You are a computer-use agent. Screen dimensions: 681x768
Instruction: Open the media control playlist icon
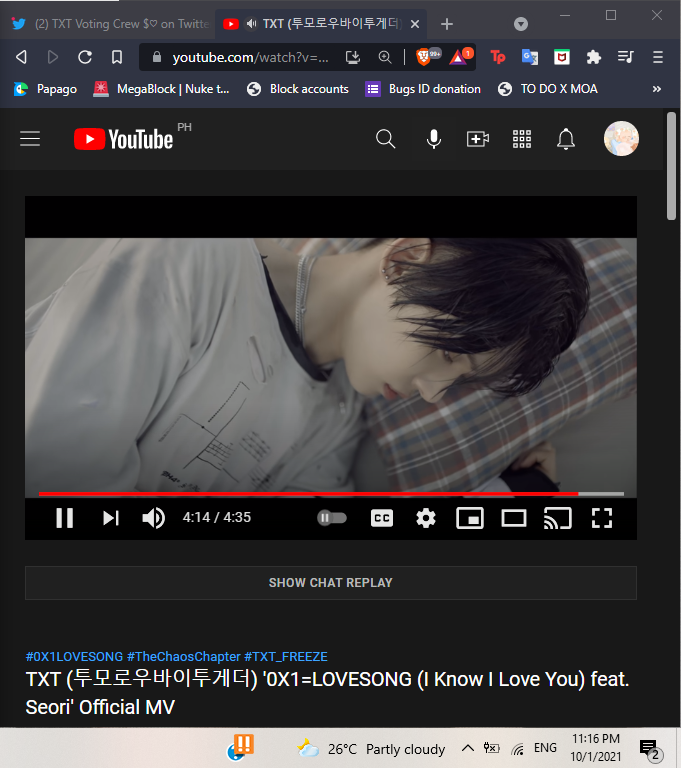626,57
